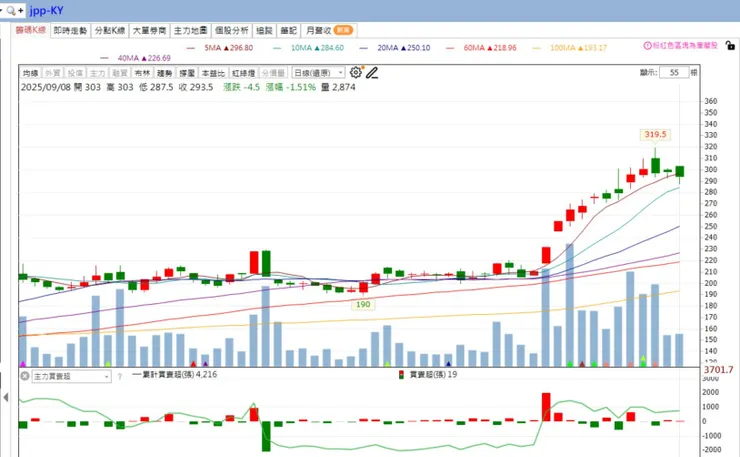This screenshot has width=740, height=457.
Task: Close the 主力買賣超 indicator panel
Action: (x=25, y=376)
